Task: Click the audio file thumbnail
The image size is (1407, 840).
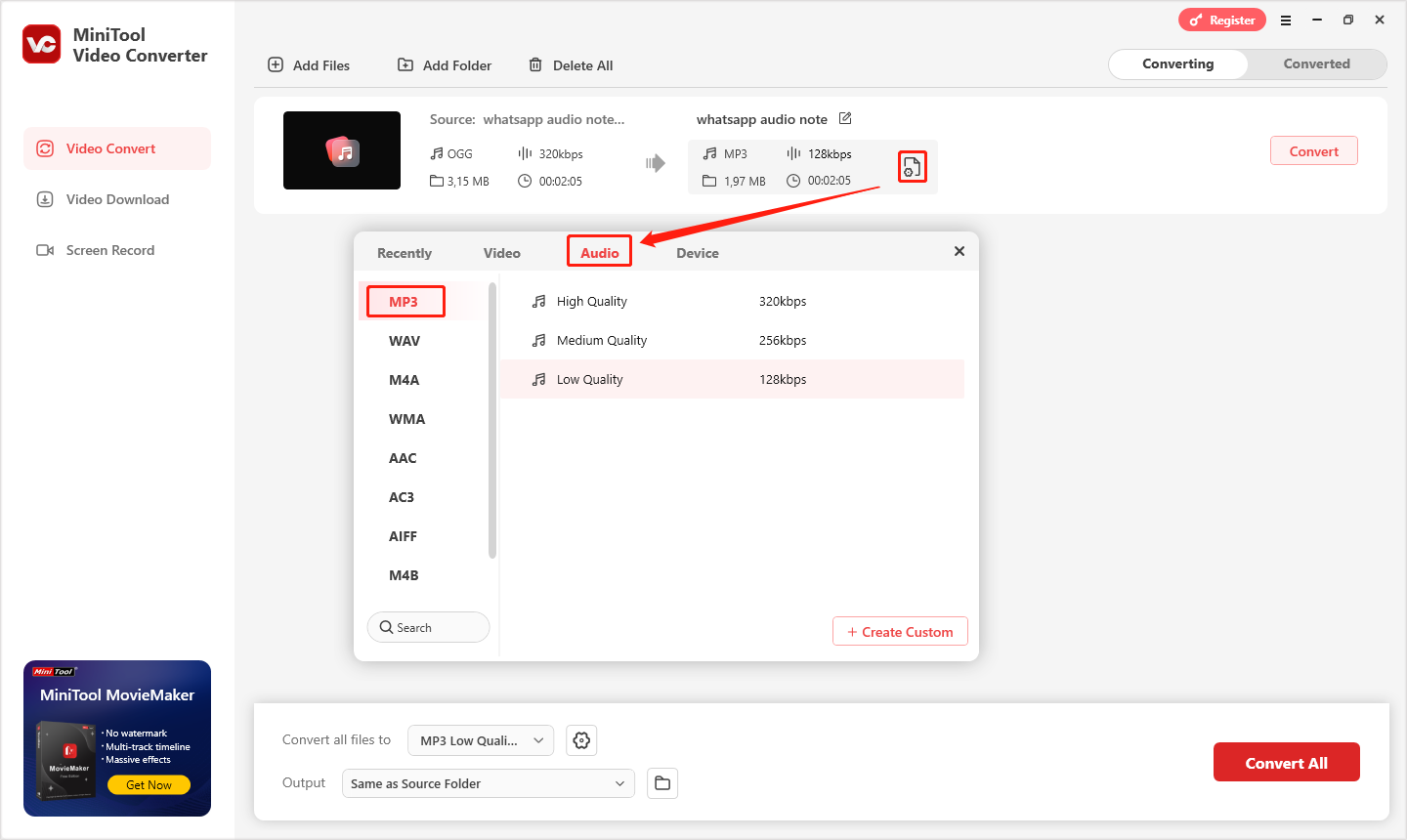Action: coord(342,150)
